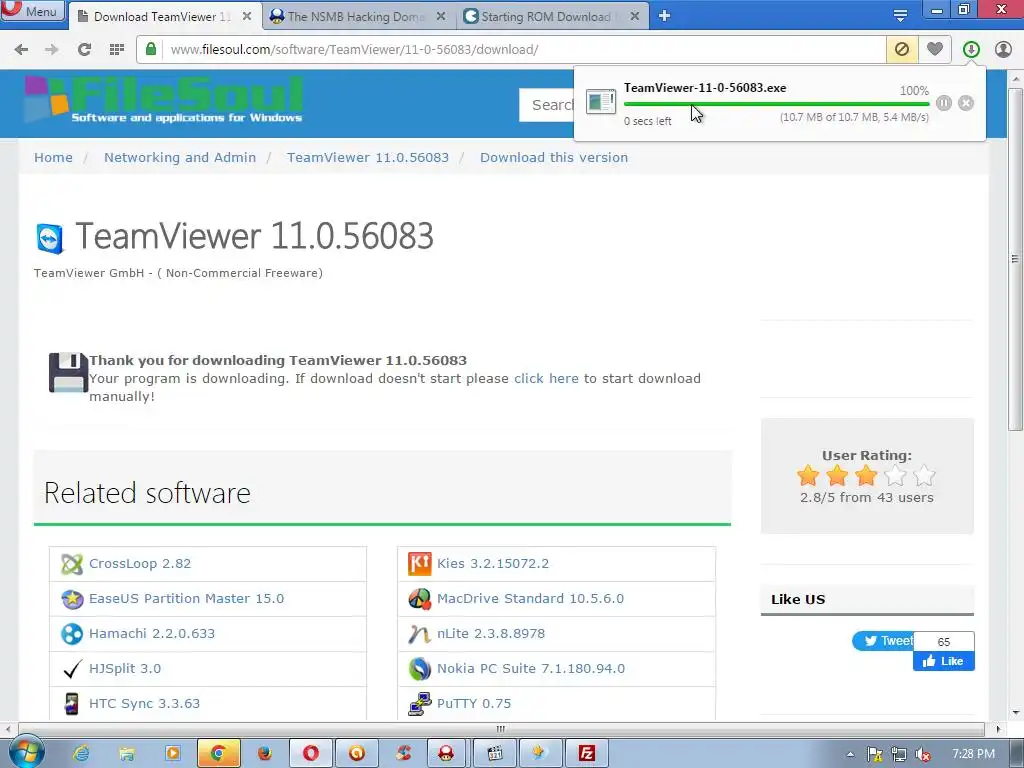Click the FileSoul search field

click(547, 105)
